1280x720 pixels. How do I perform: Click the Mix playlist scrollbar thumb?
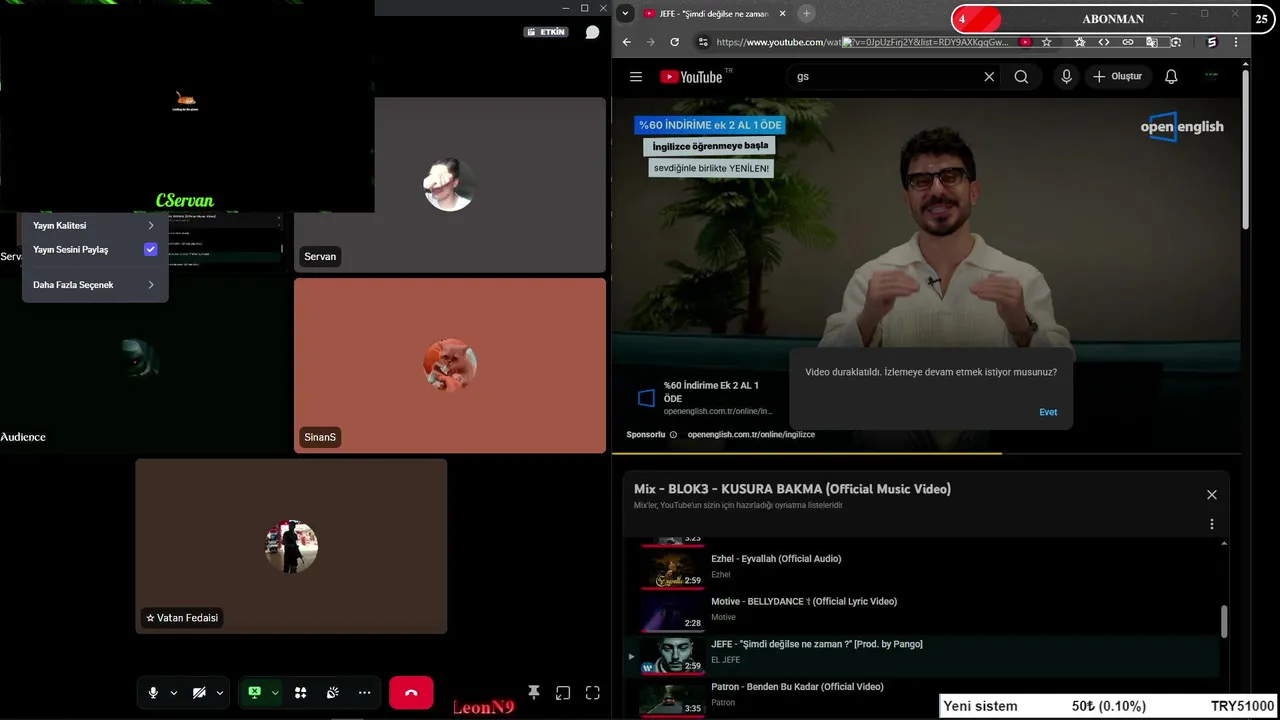coord(1224,621)
